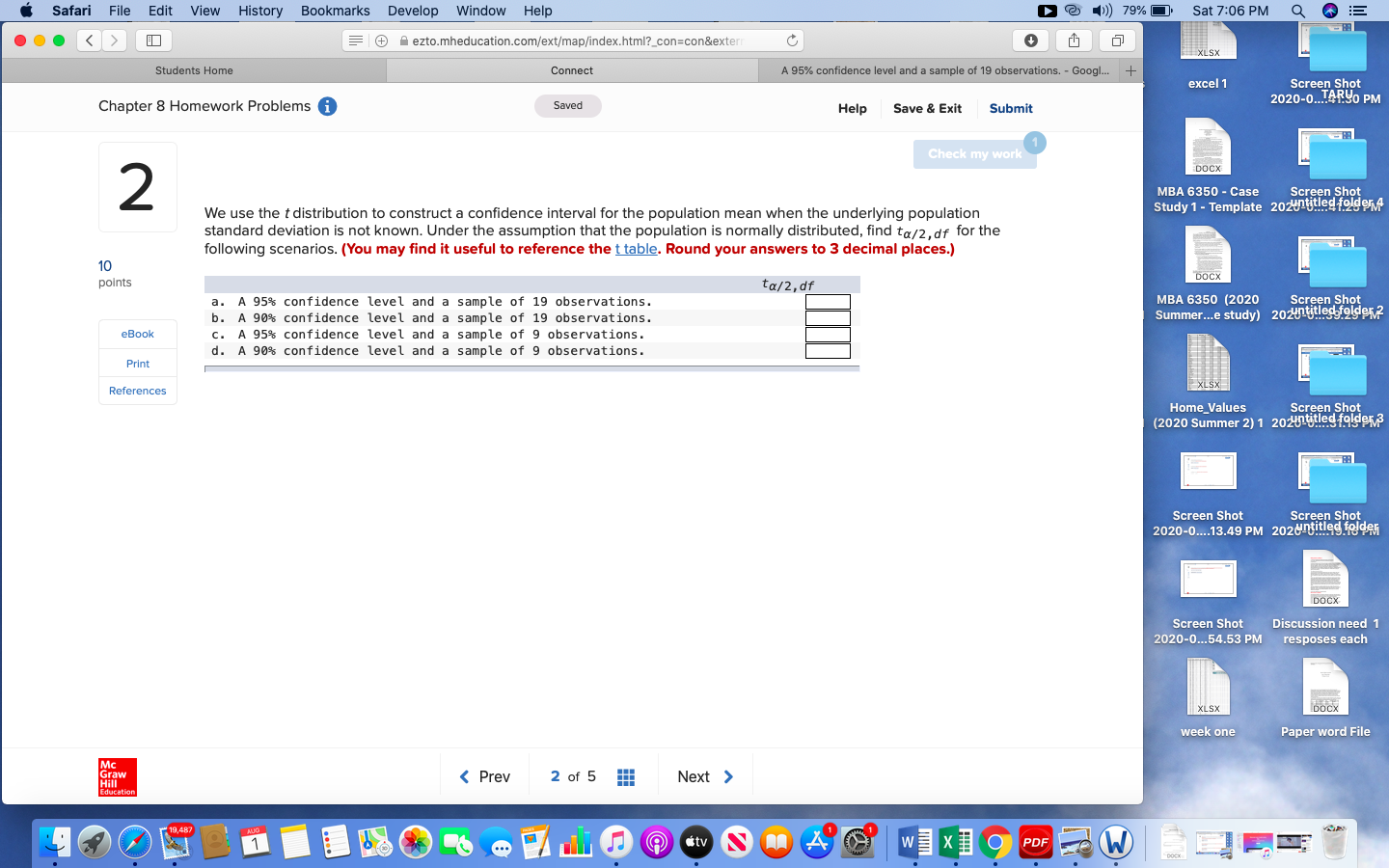The height and width of the screenshot is (868, 1389).
Task: Open Google Chrome from the Dock
Action: click(995, 842)
